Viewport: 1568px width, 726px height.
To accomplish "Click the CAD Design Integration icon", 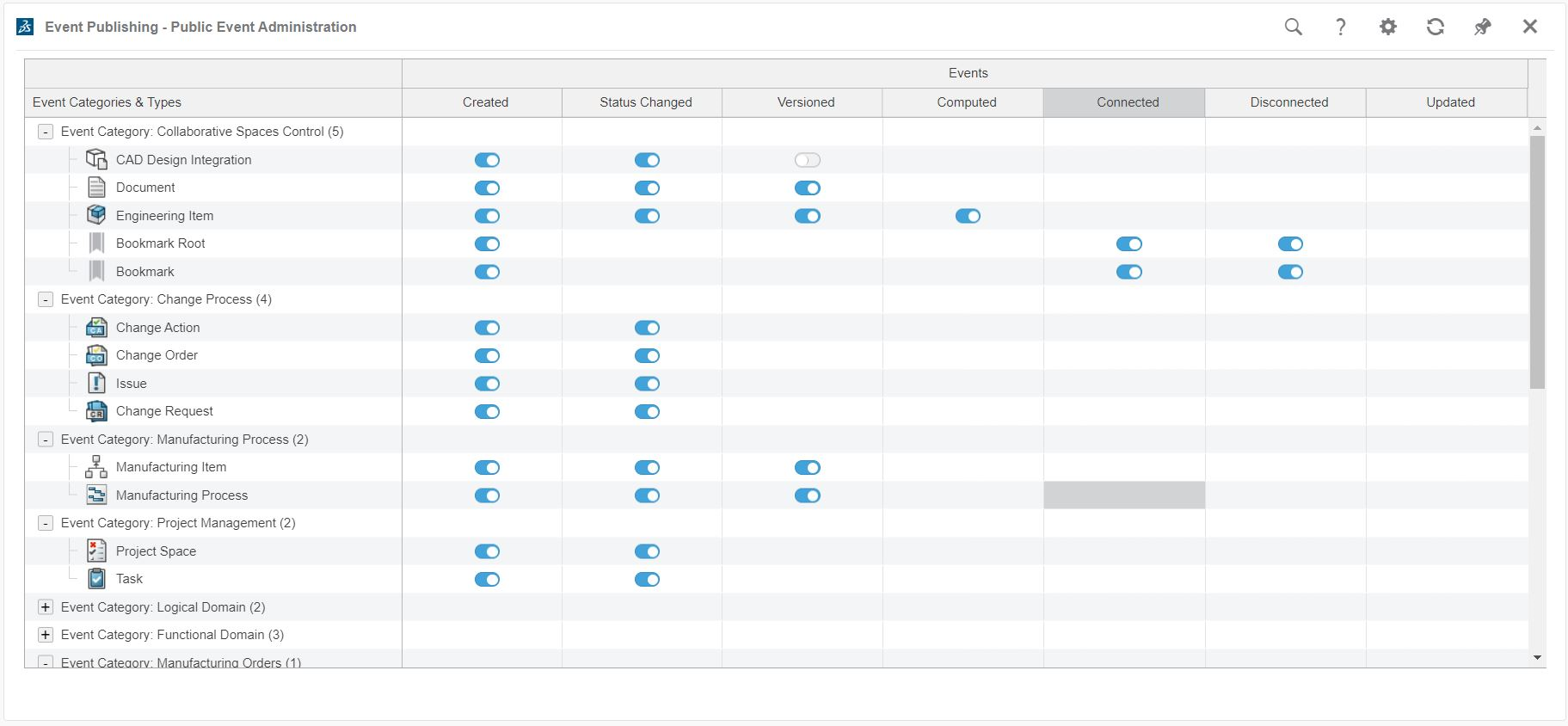I will (x=96, y=159).
